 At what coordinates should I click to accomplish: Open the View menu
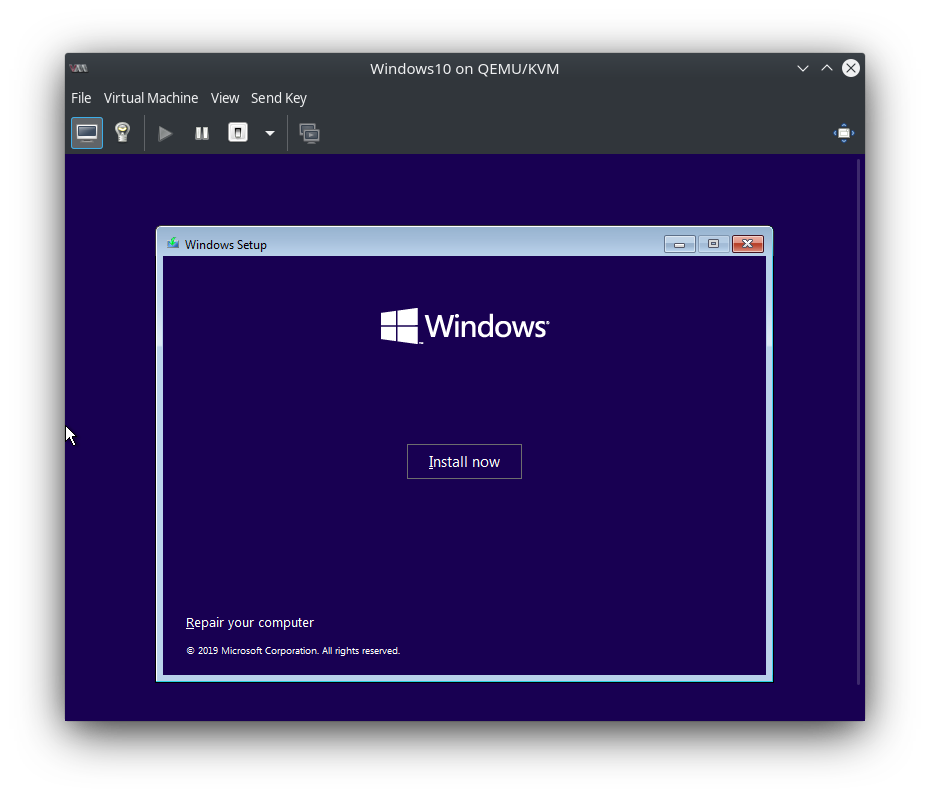225,98
